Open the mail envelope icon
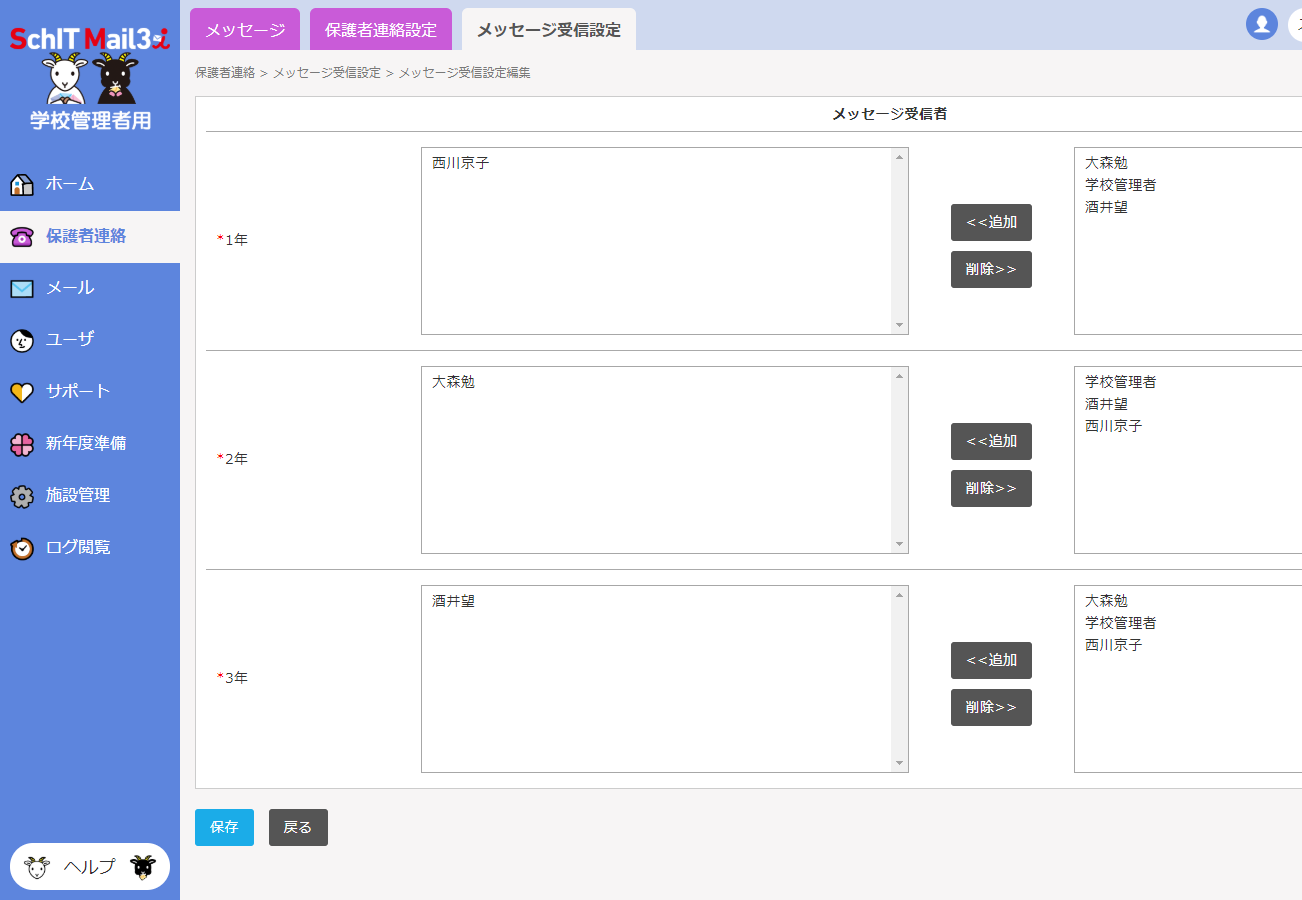Viewport: 1302px width, 900px height. click(x=22, y=289)
